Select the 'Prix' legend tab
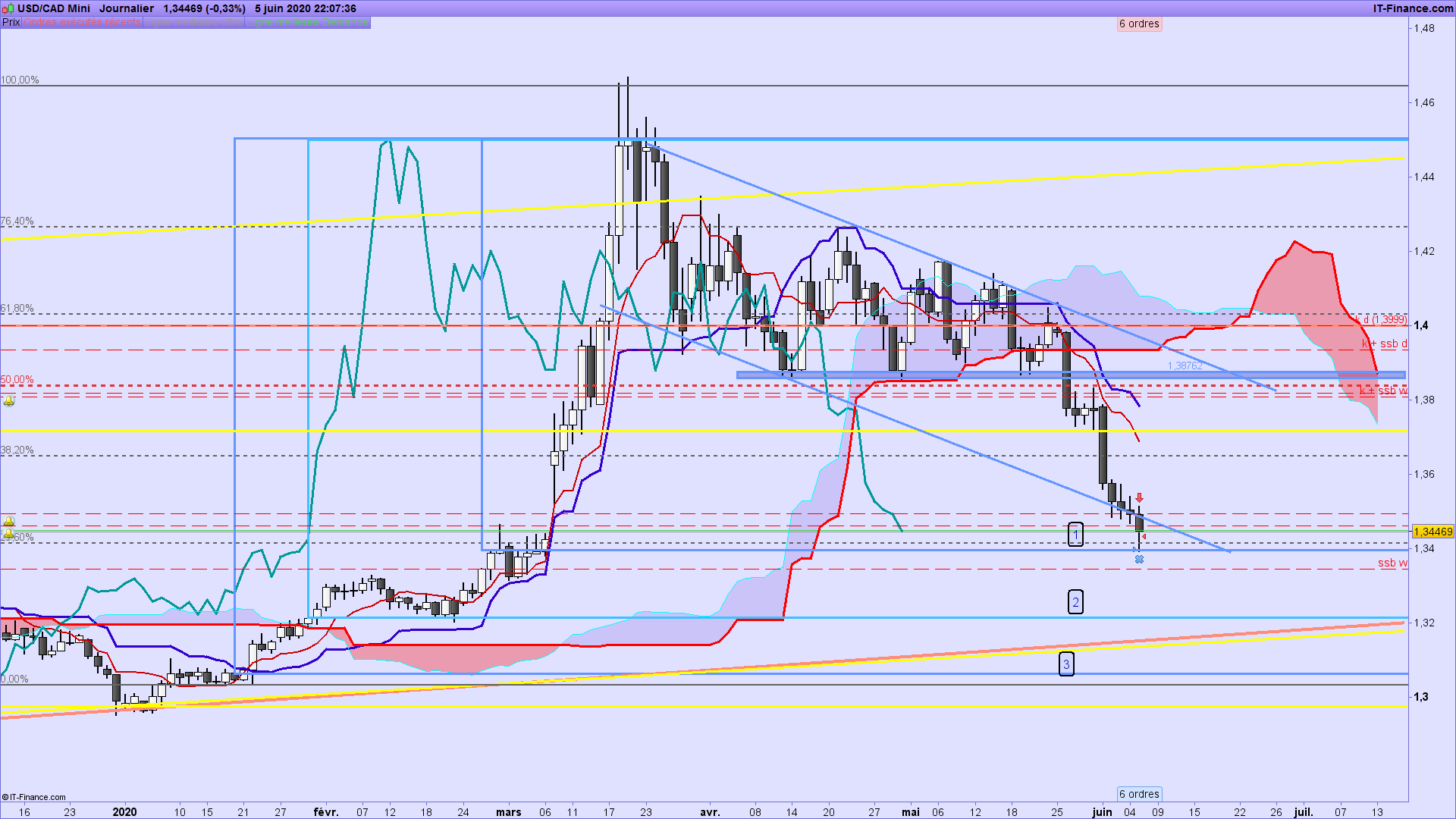The image size is (1456, 819). pyautogui.click(x=11, y=22)
